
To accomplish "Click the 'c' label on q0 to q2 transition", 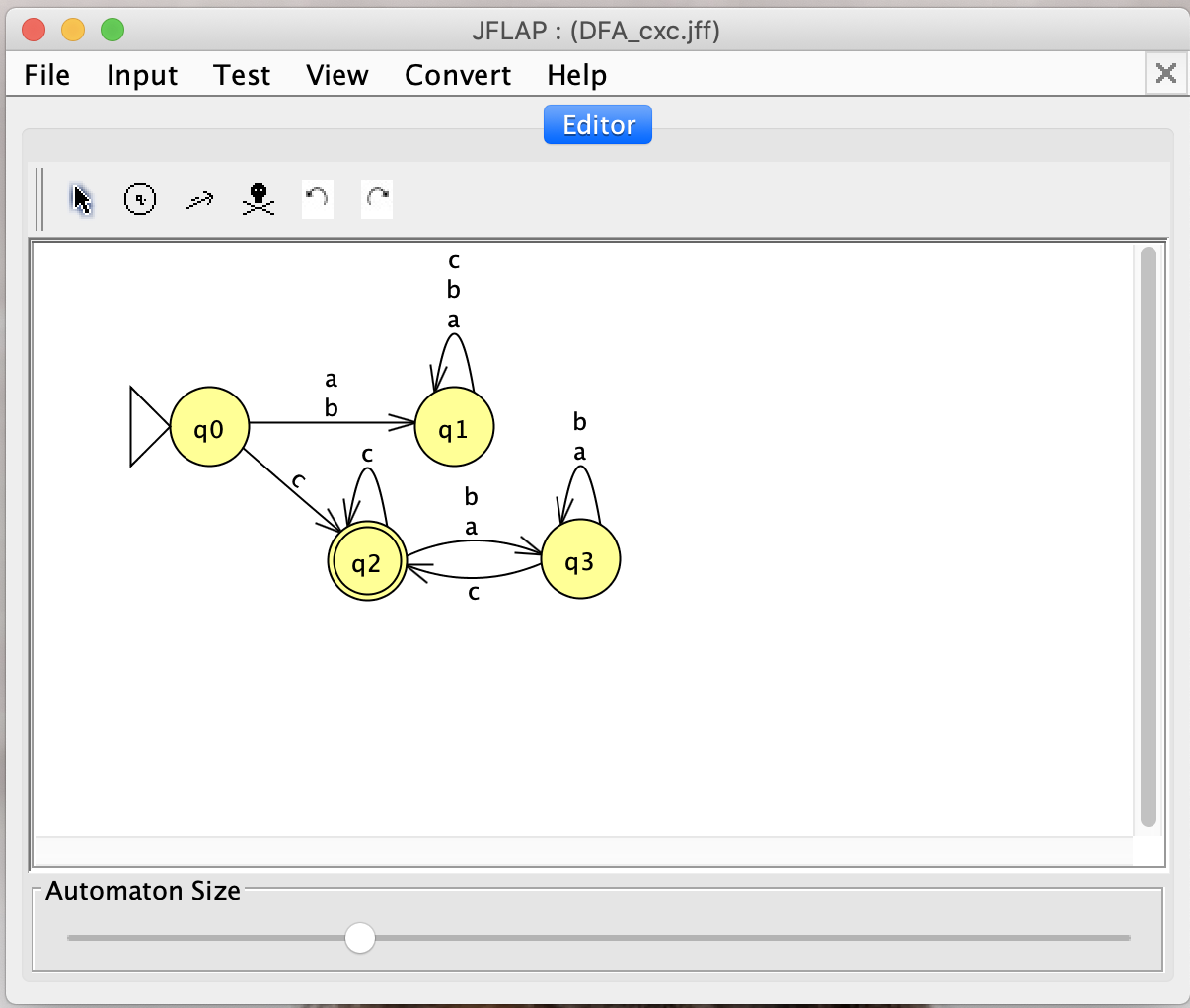I will coord(298,481).
